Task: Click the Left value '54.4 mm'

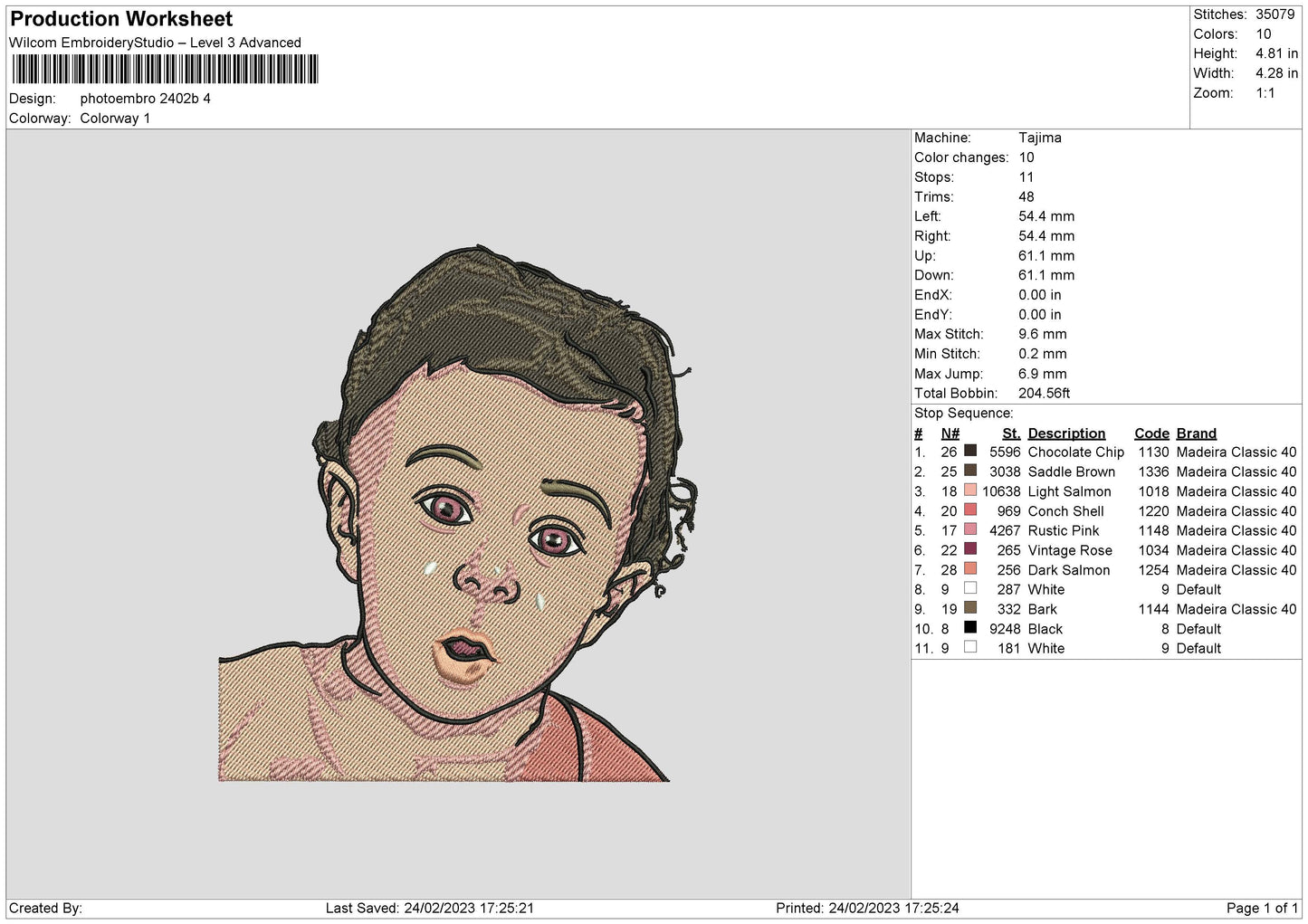Action: (1046, 216)
